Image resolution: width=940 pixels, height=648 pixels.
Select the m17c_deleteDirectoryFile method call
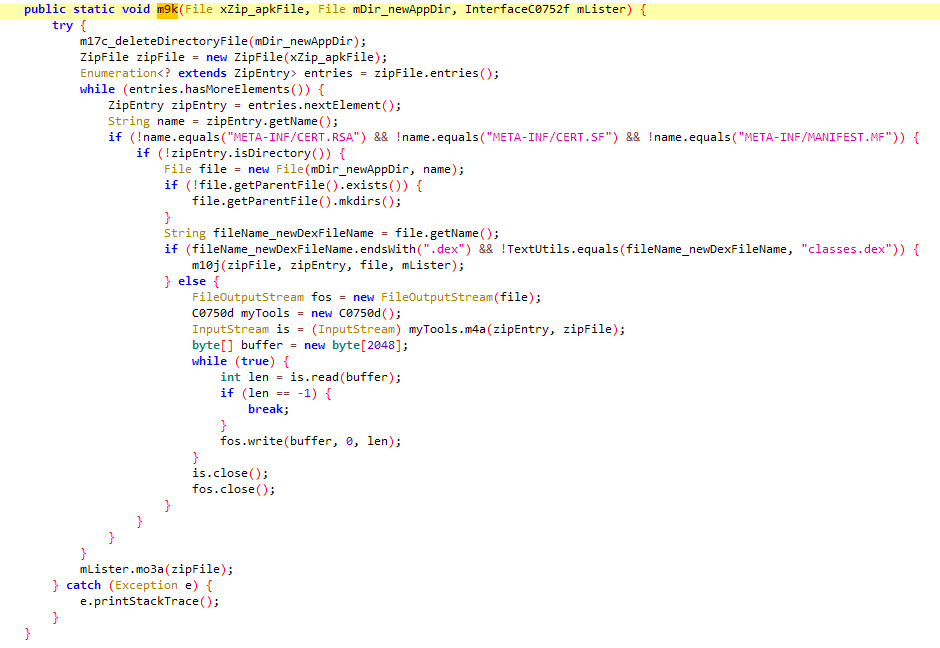click(164, 41)
